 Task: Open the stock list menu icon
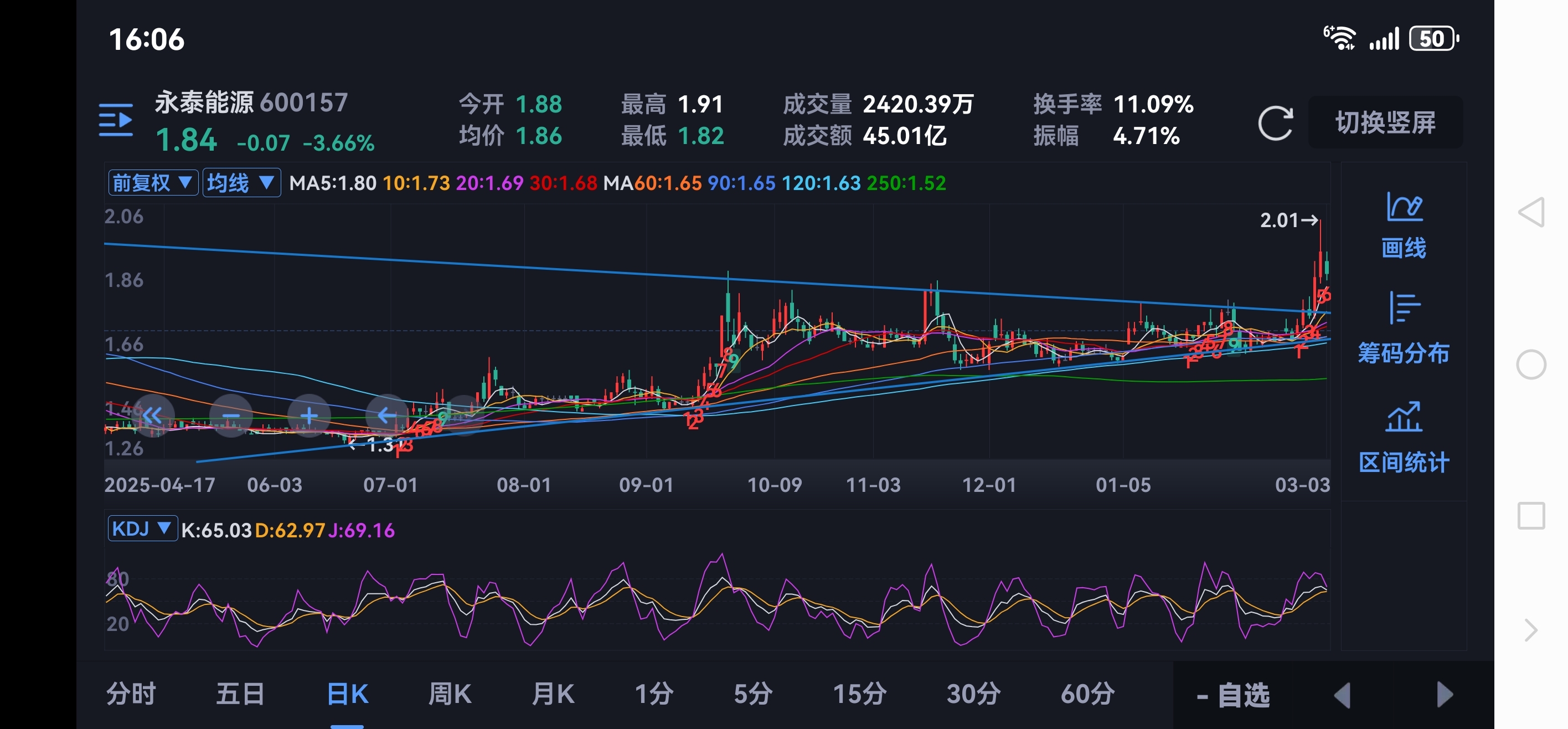[x=116, y=120]
